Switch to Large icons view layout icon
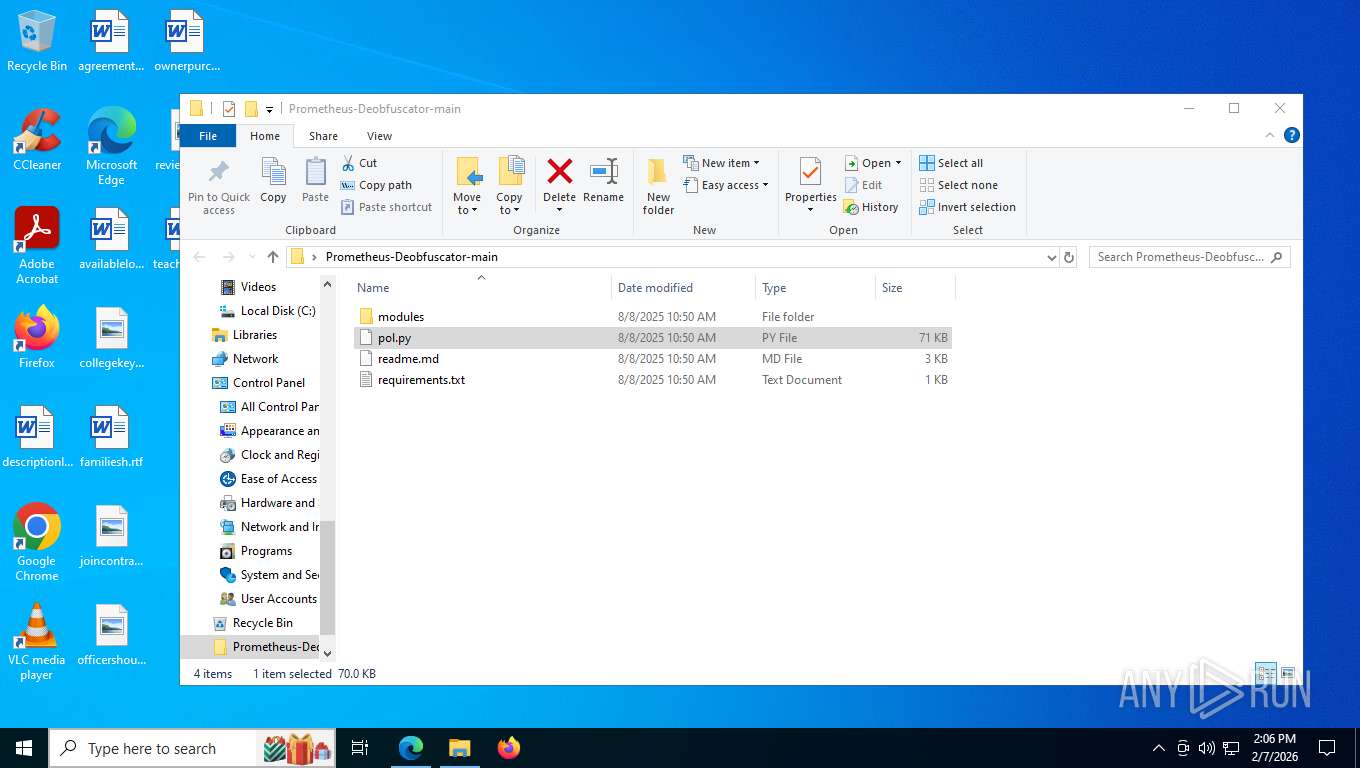 click(1287, 673)
